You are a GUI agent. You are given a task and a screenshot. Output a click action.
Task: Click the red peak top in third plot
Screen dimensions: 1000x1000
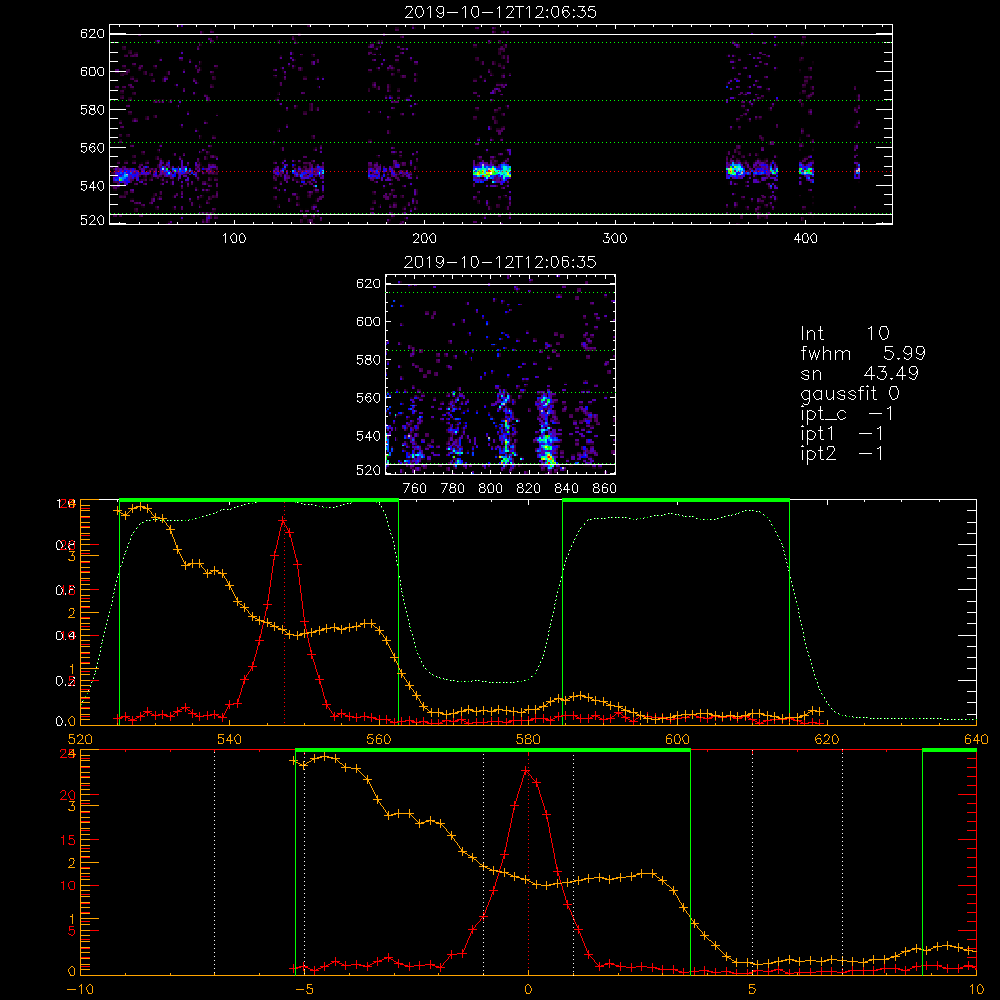coord(283,521)
